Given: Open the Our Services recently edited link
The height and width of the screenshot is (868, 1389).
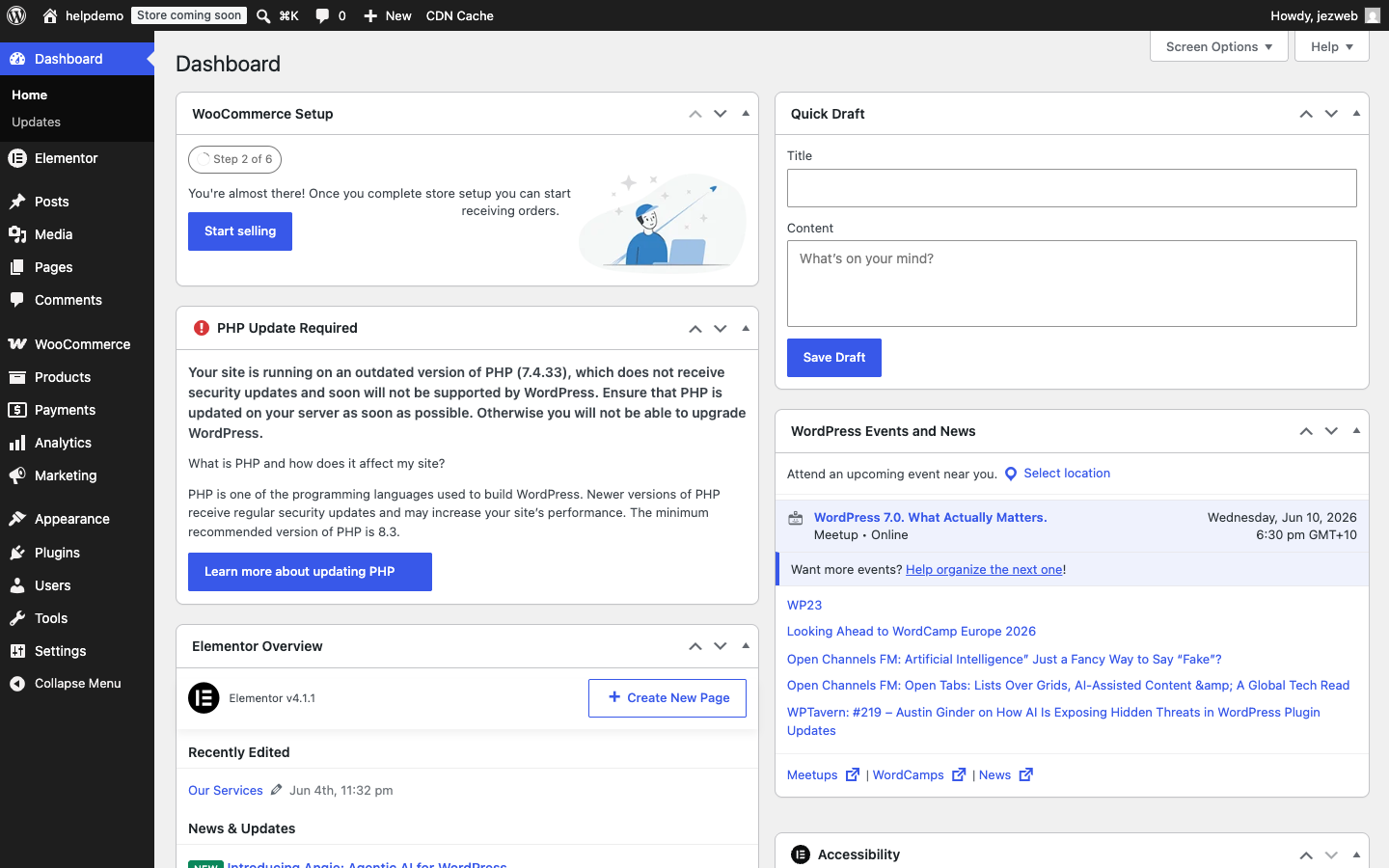Looking at the screenshot, I should coord(226,791).
